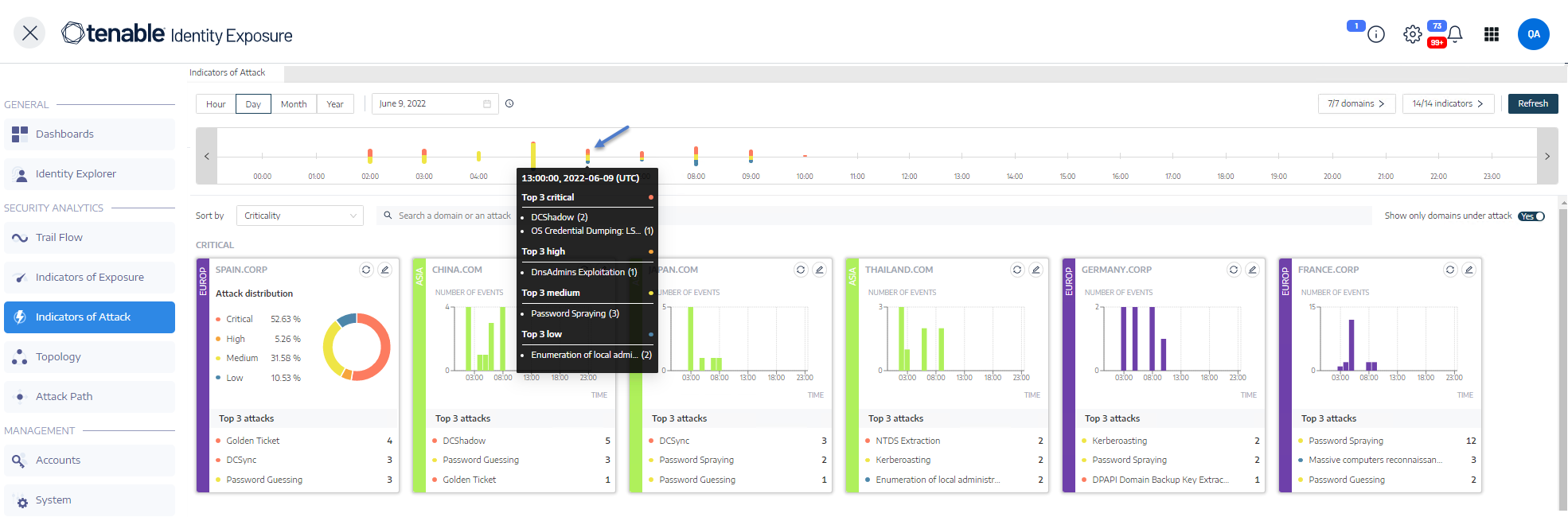The image size is (1568, 517).
Task: Expand the 14/14 indicators selector
Action: click(1448, 103)
